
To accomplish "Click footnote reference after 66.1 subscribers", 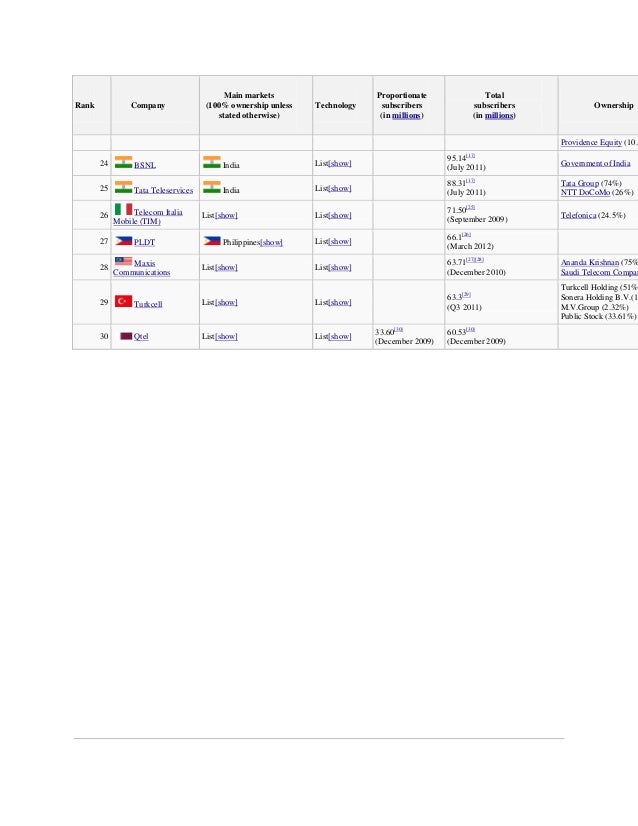I will [466, 234].
